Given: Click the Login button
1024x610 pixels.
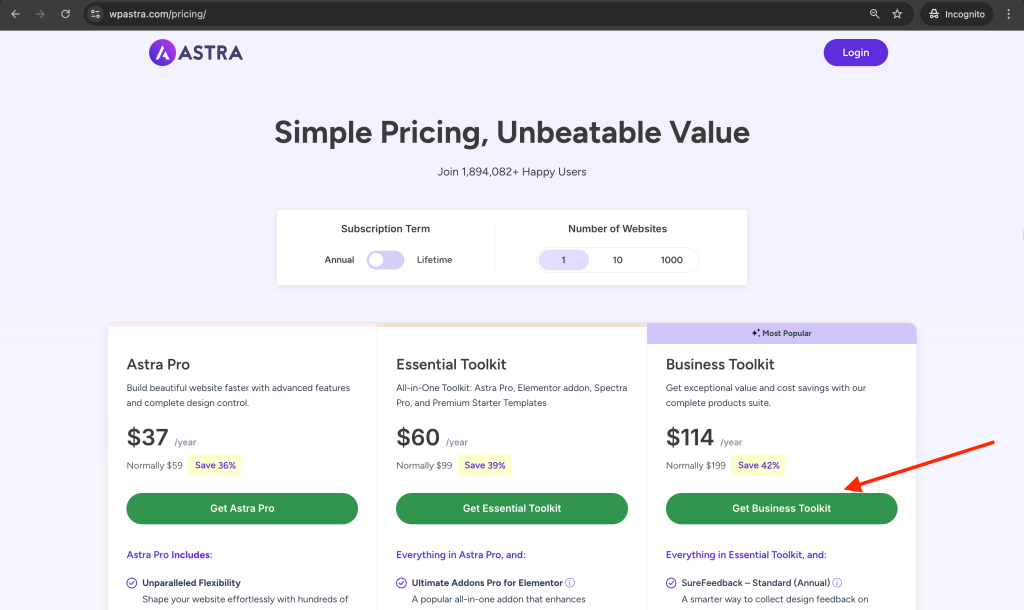Looking at the screenshot, I should tap(856, 53).
